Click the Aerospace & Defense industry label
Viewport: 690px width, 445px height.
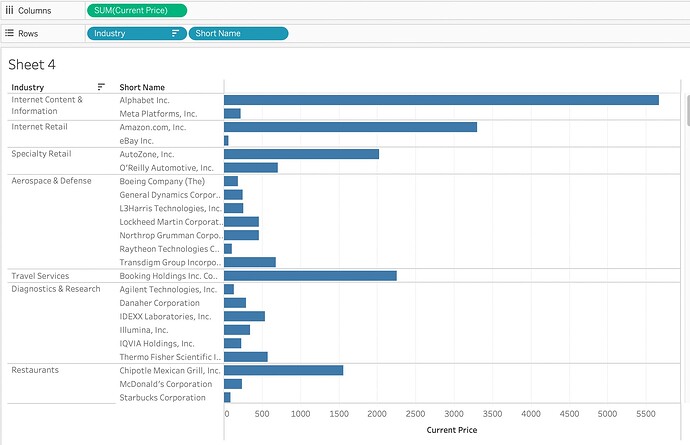(51, 181)
